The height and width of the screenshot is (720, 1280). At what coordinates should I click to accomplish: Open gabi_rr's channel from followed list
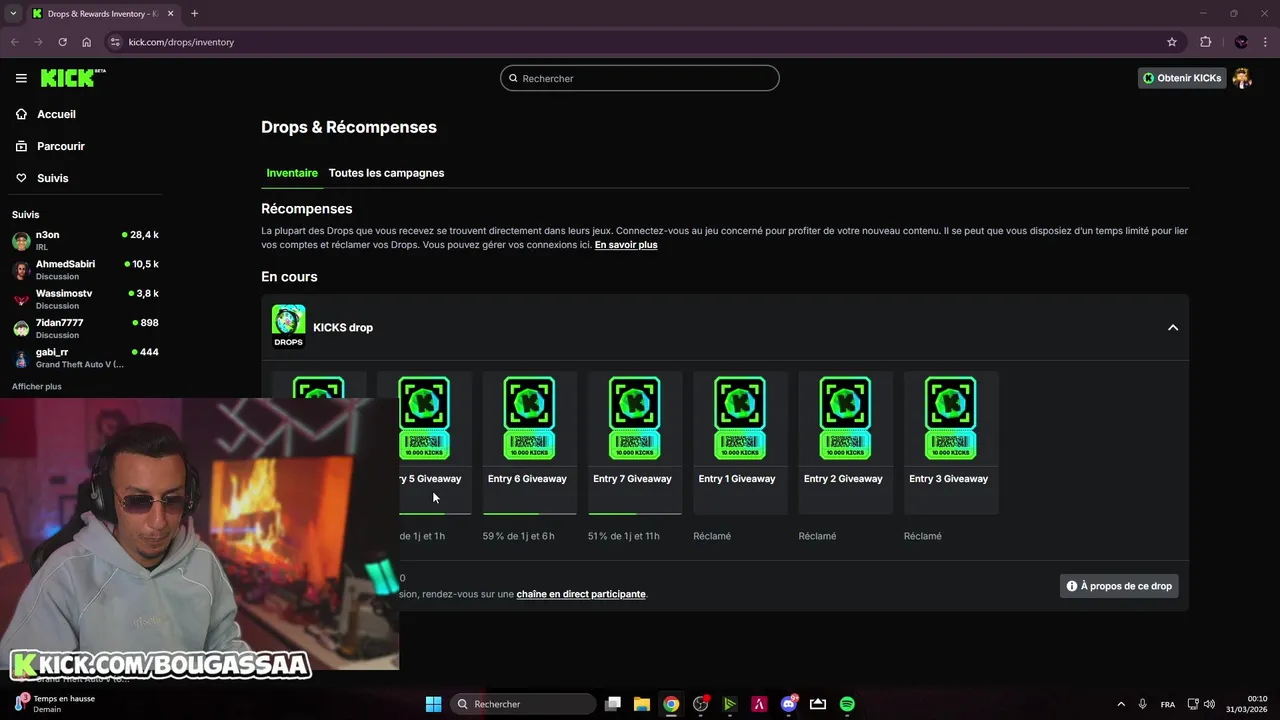click(85, 358)
